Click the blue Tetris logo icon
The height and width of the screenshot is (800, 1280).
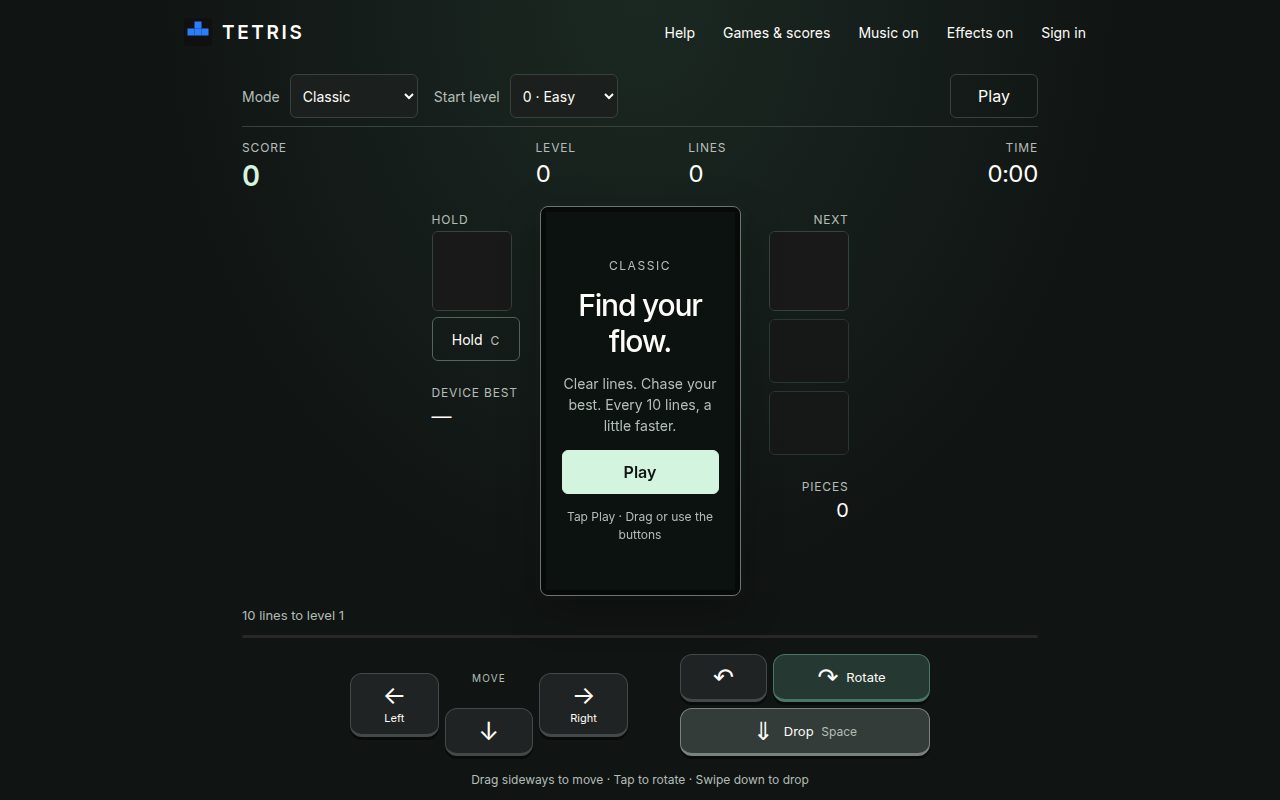click(x=198, y=32)
